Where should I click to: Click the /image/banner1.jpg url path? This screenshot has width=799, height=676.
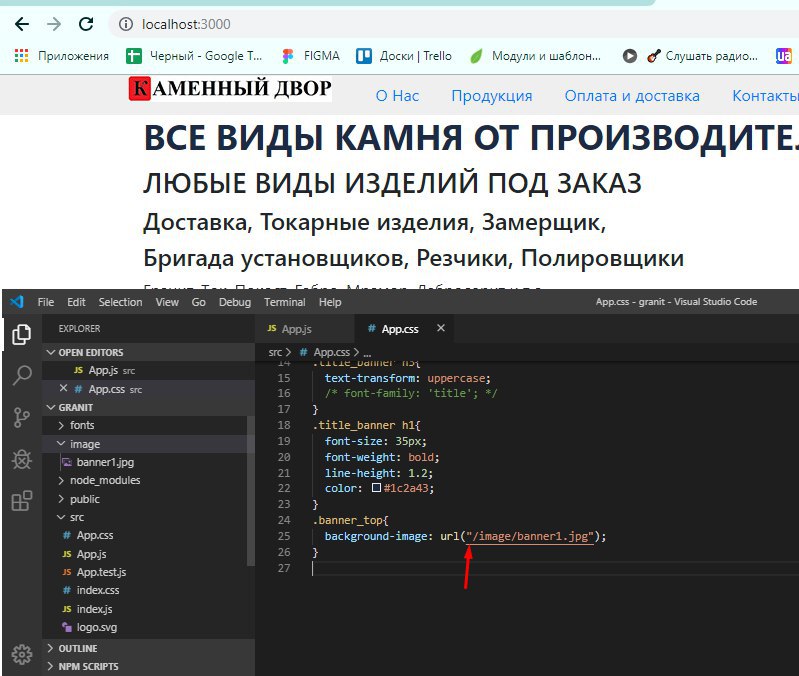[530, 536]
